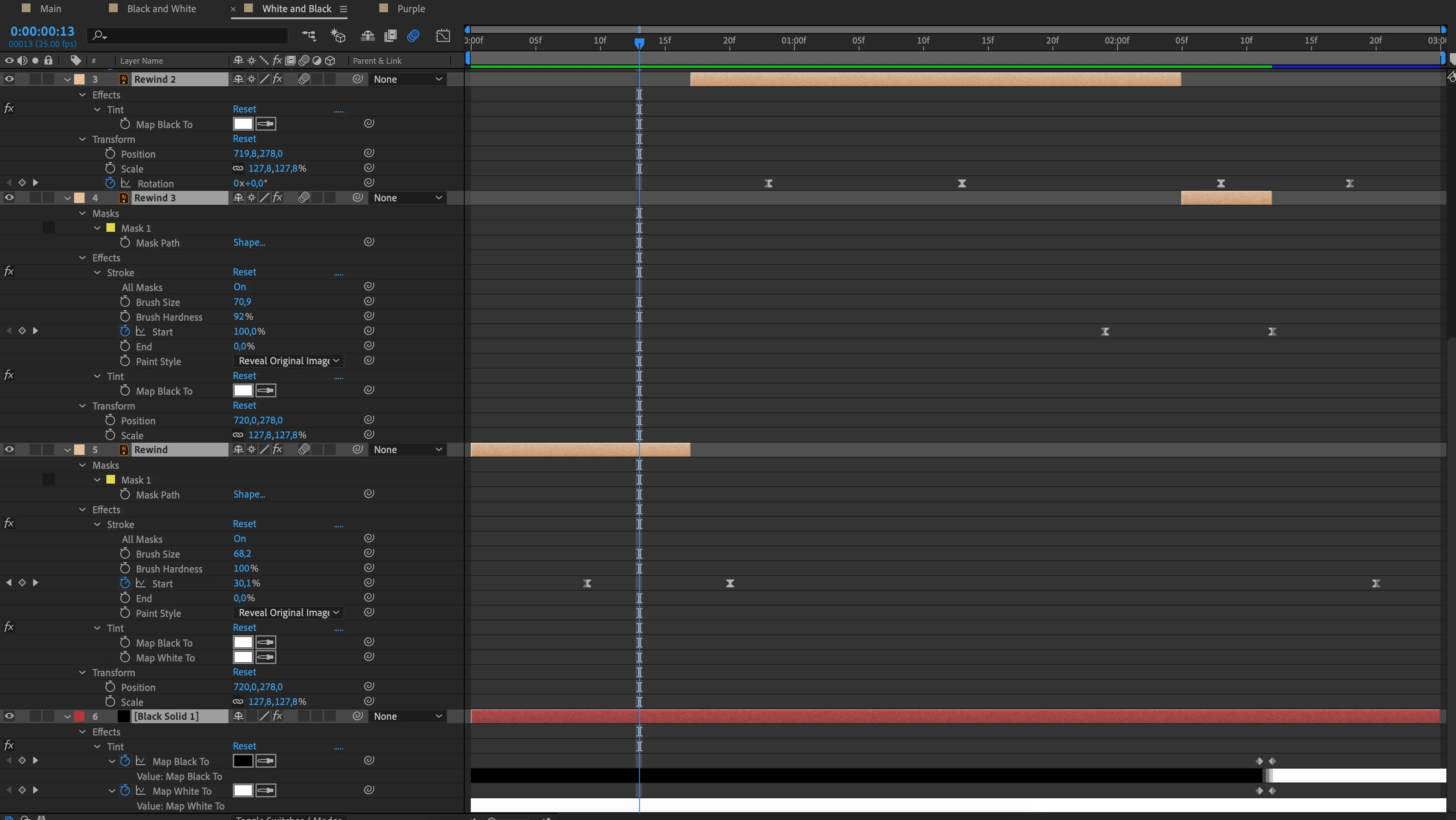Switch to the Black and White tab
Image resolution: width=1456 pixels, height=820 pixels.
pyautogui.click(x=161, y=8)
